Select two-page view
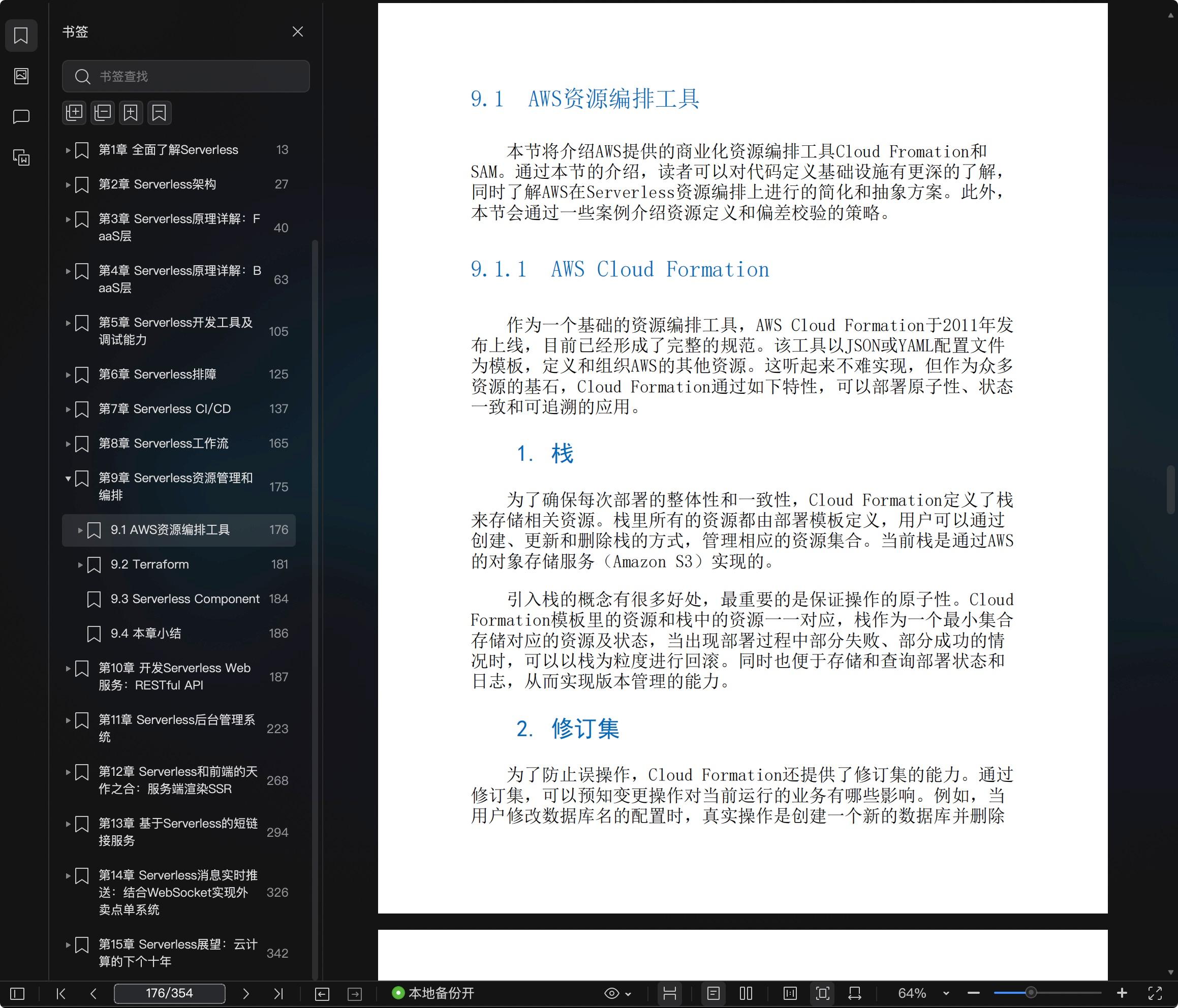The width and height of the screenshot is (1178, 1008). coord(746,993)
